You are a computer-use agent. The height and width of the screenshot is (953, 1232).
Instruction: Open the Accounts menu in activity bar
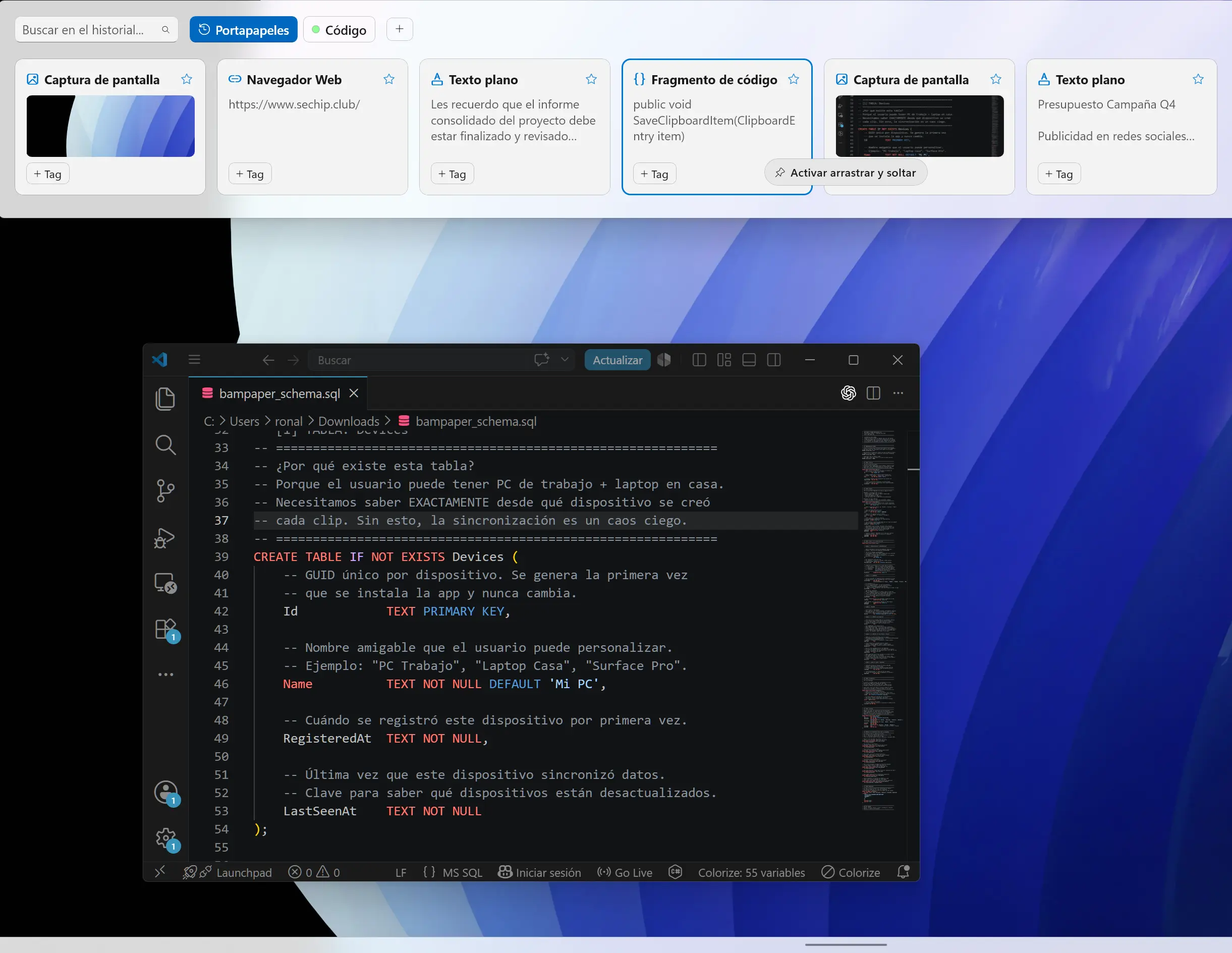coord(166,793)
